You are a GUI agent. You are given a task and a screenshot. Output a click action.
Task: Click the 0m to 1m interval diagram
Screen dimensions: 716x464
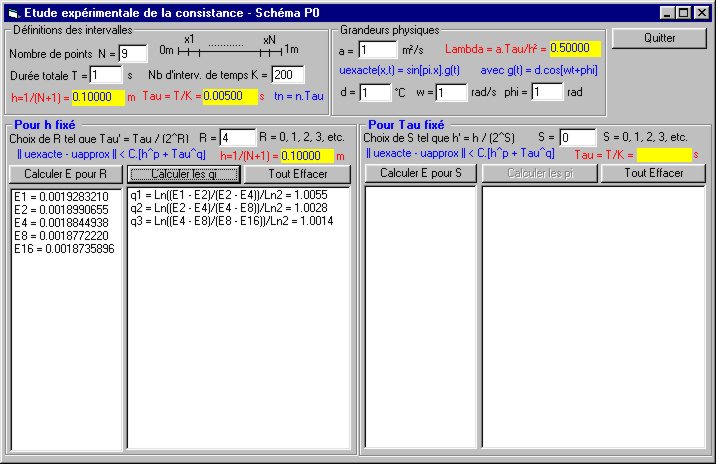tap(229, 47)
